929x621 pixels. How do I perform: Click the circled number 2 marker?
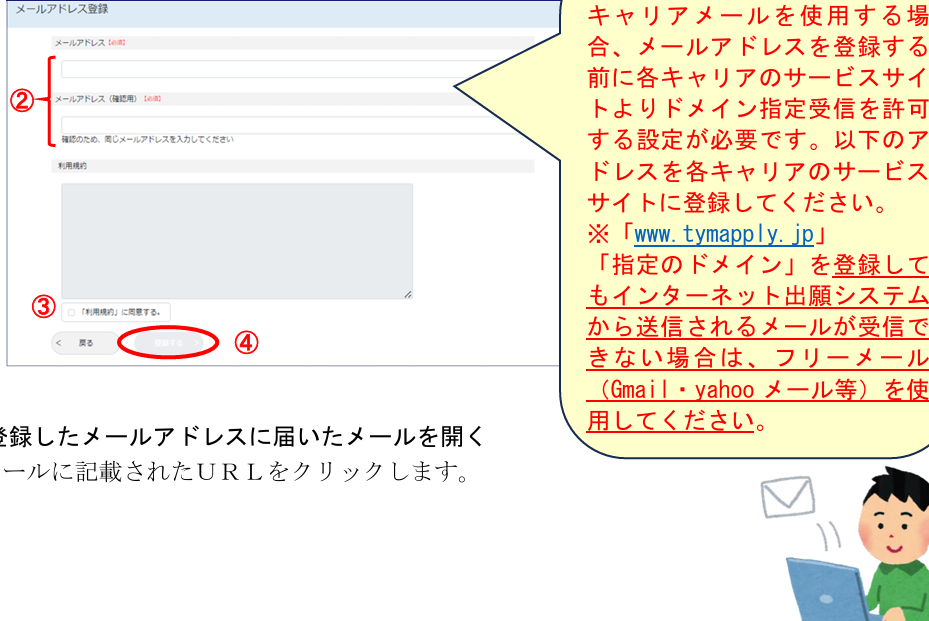[22, 100]
